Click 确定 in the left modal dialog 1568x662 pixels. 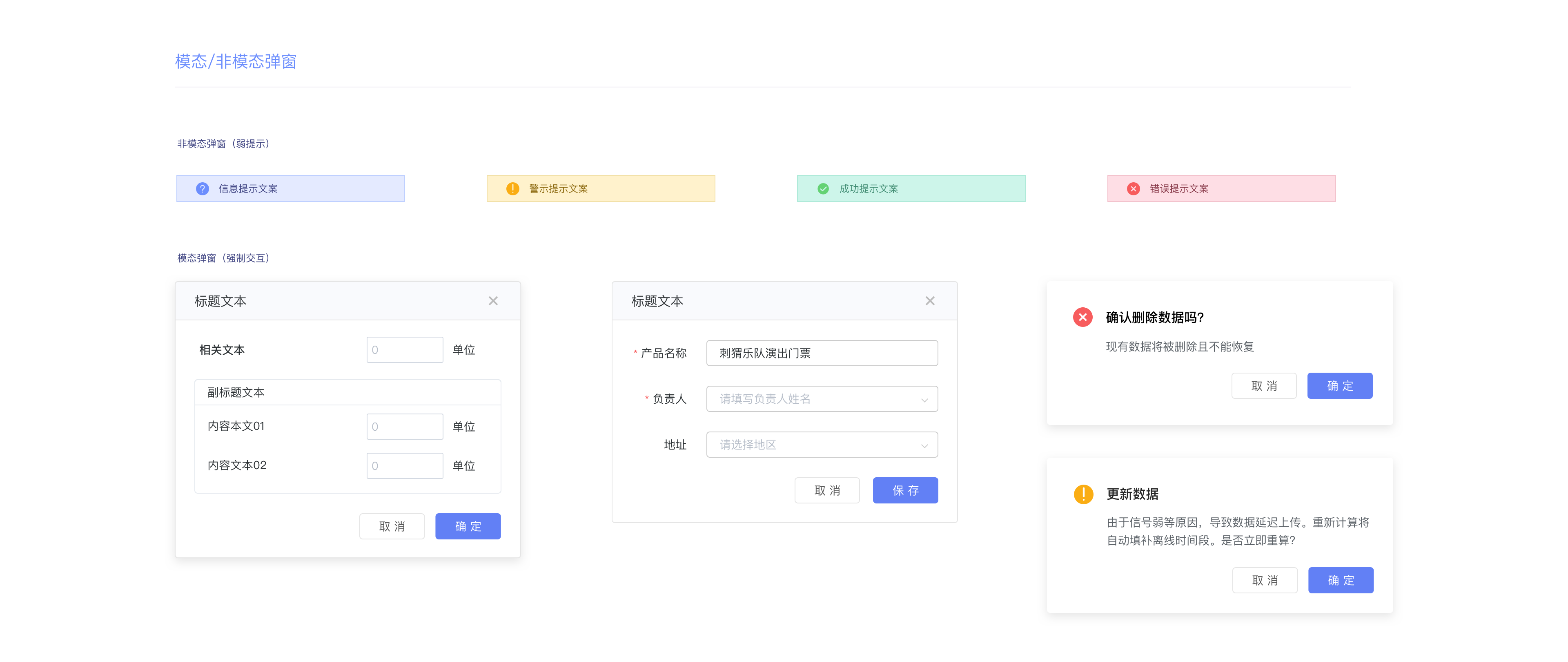click(x=468, y=526)
